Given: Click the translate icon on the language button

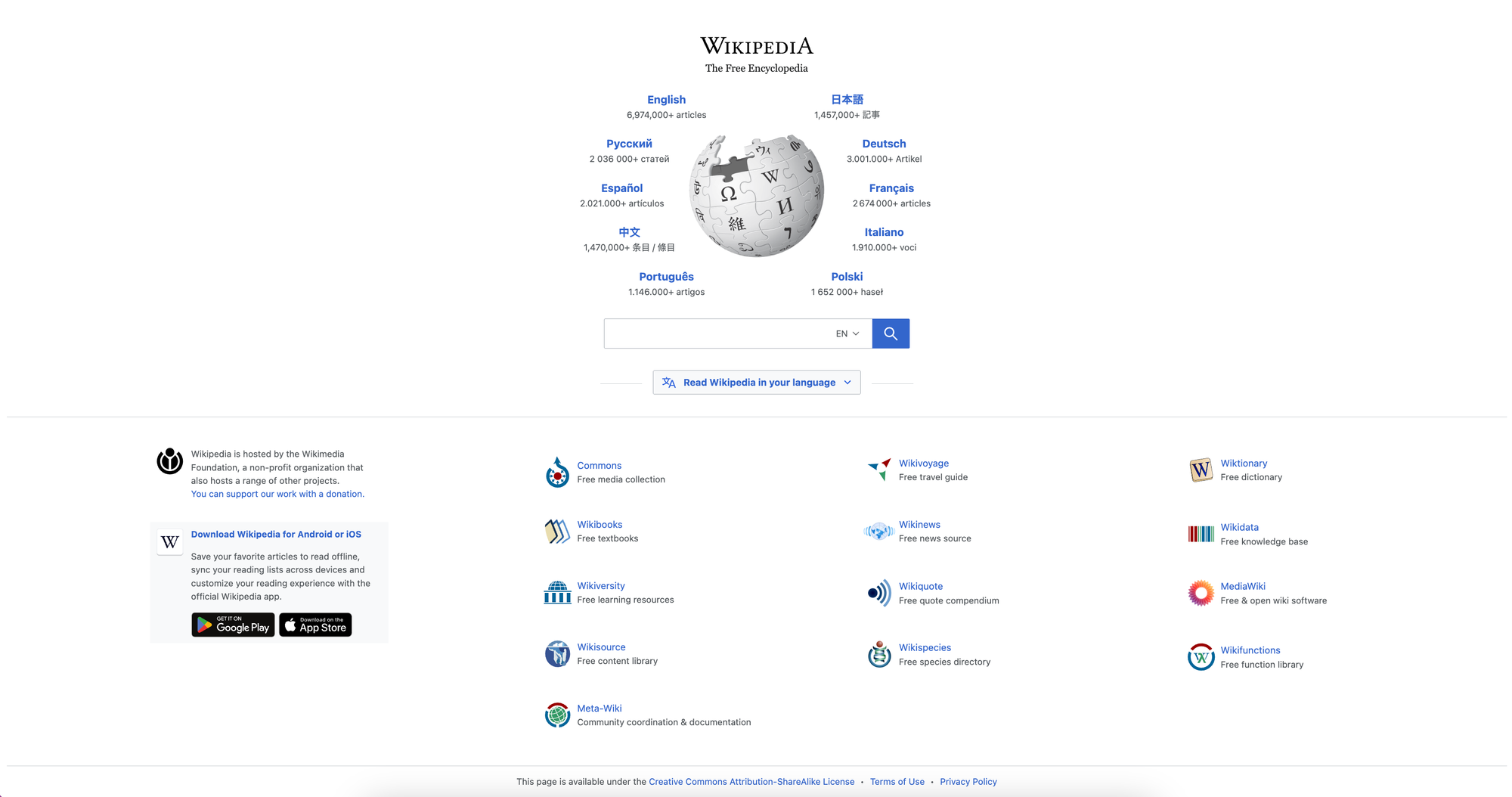Looking at the screenshot, I should [669, 383].
